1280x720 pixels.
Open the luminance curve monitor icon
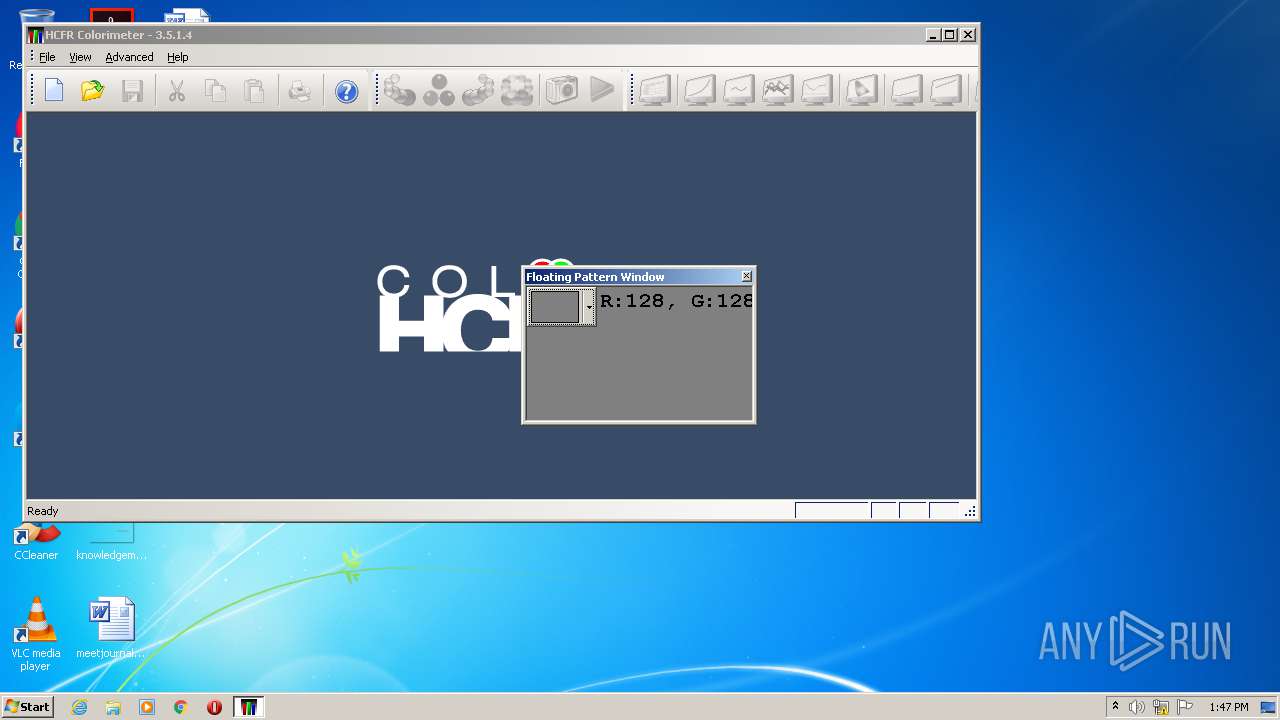click(698, 90)
